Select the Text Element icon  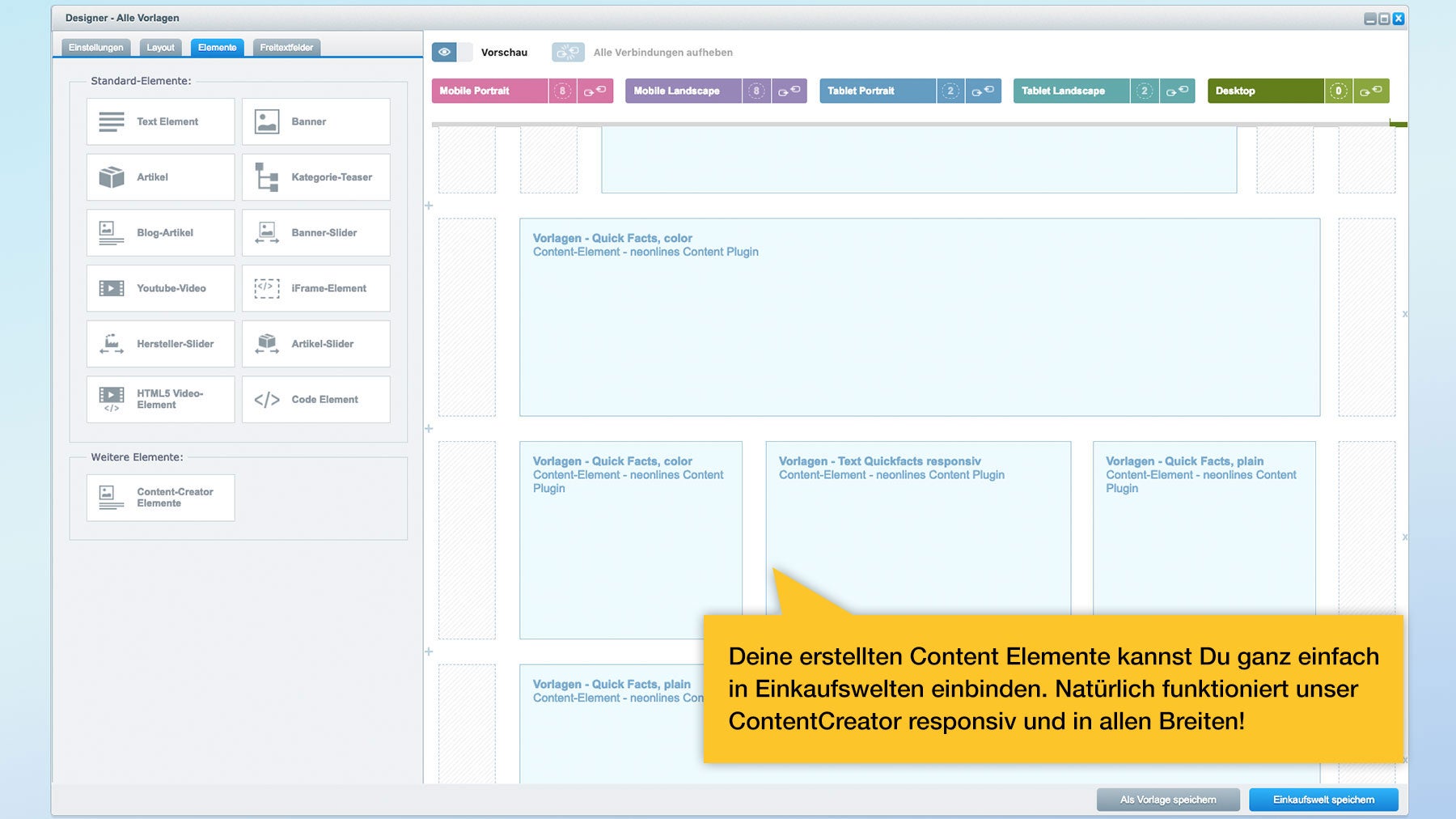click(112, 122)
